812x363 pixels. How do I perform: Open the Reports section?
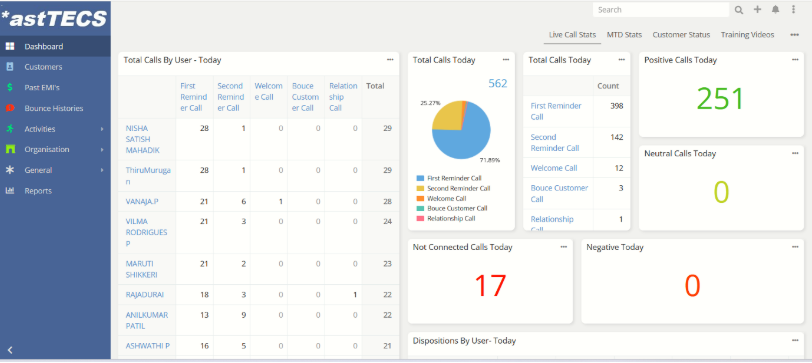pyautogui.click(x=38, y=191)
